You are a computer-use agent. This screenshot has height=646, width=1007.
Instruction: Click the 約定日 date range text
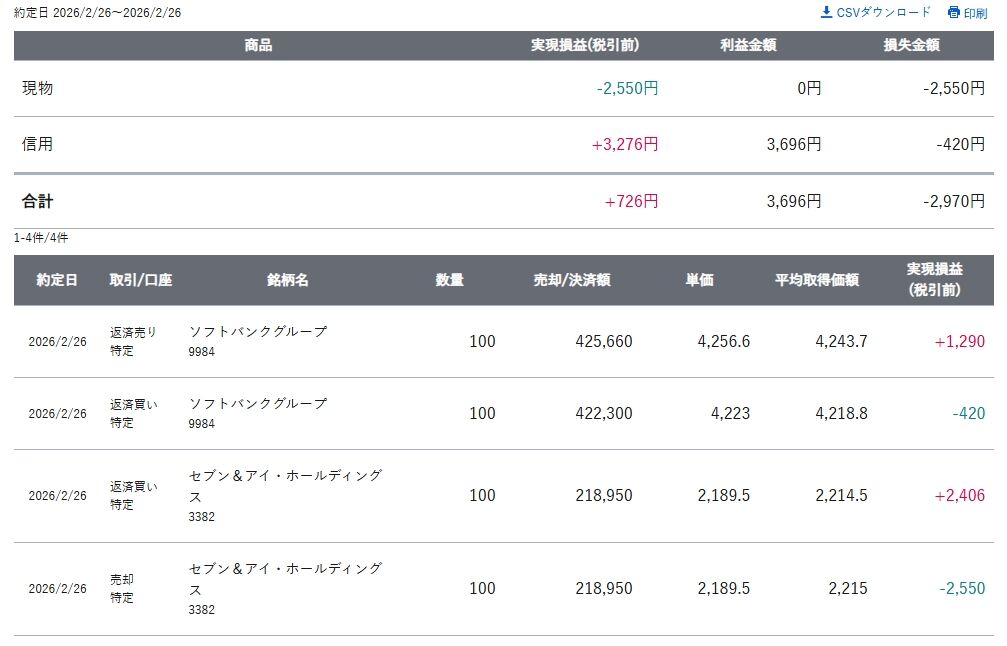pyautogui.click(x=98, y=13)
